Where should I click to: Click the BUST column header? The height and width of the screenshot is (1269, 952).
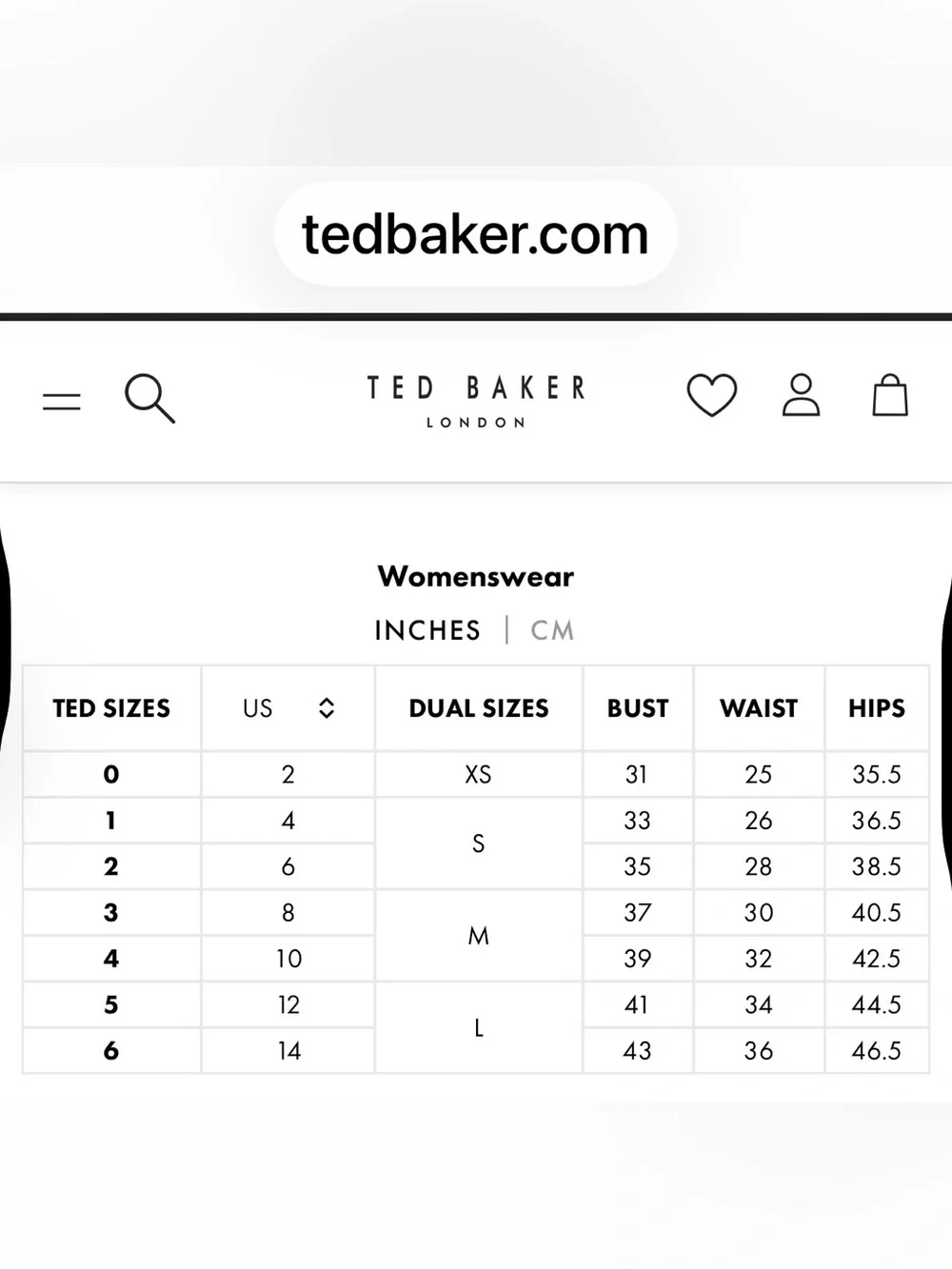638,708
